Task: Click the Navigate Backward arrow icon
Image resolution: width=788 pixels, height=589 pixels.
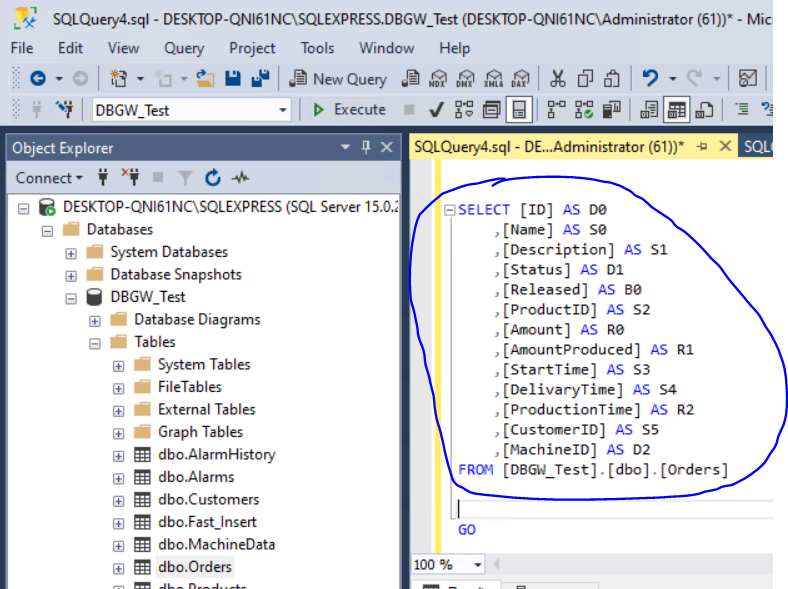Action: [x=38, y=78]
